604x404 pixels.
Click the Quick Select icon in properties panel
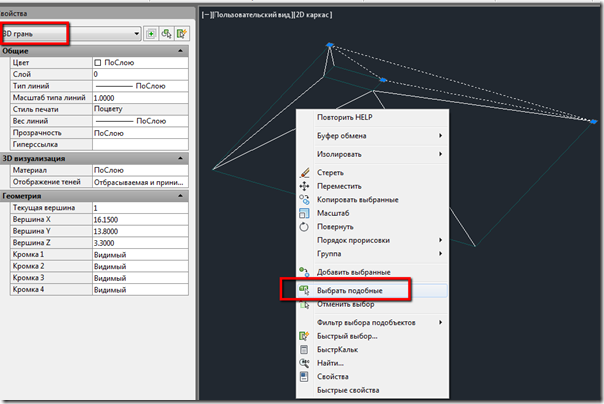point(181,34)
